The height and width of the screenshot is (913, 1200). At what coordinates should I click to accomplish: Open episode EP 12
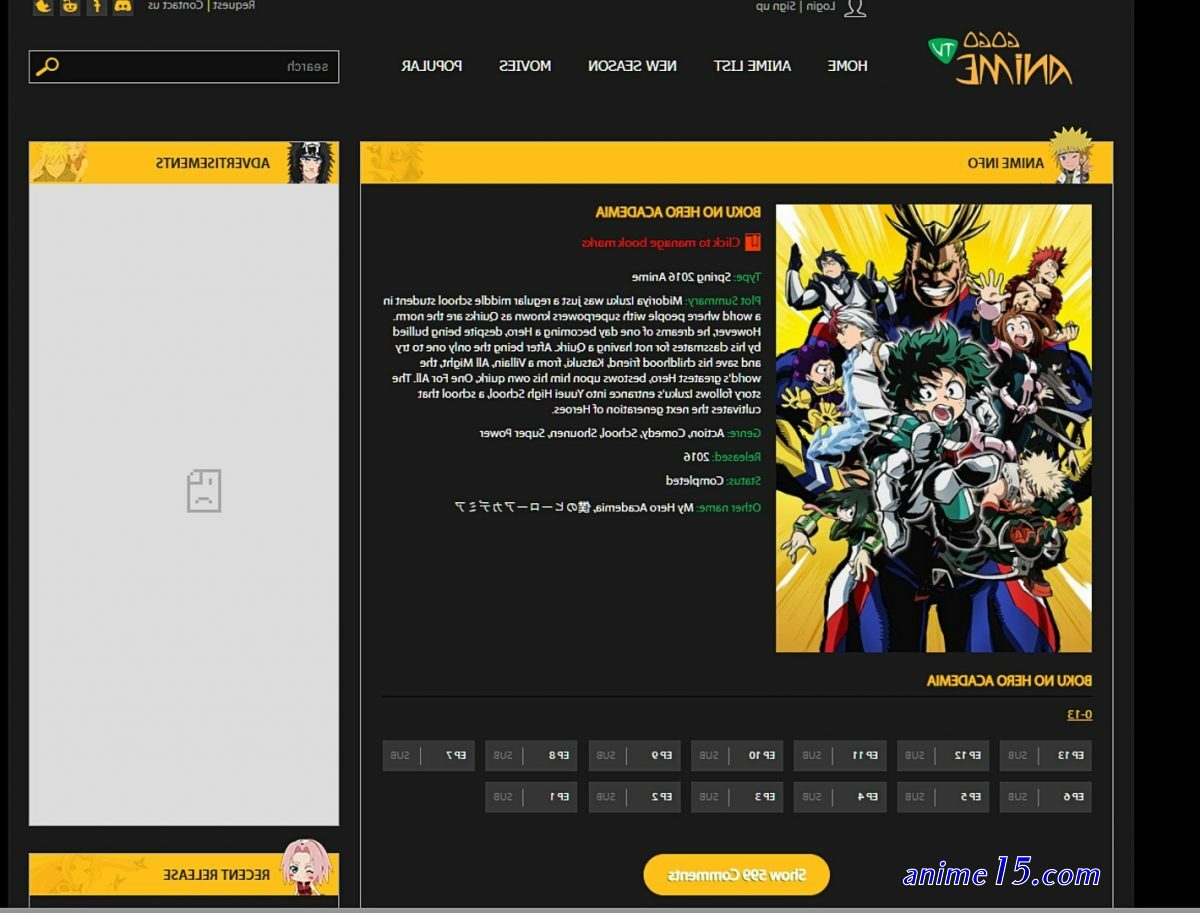click(x=943, y=755)
